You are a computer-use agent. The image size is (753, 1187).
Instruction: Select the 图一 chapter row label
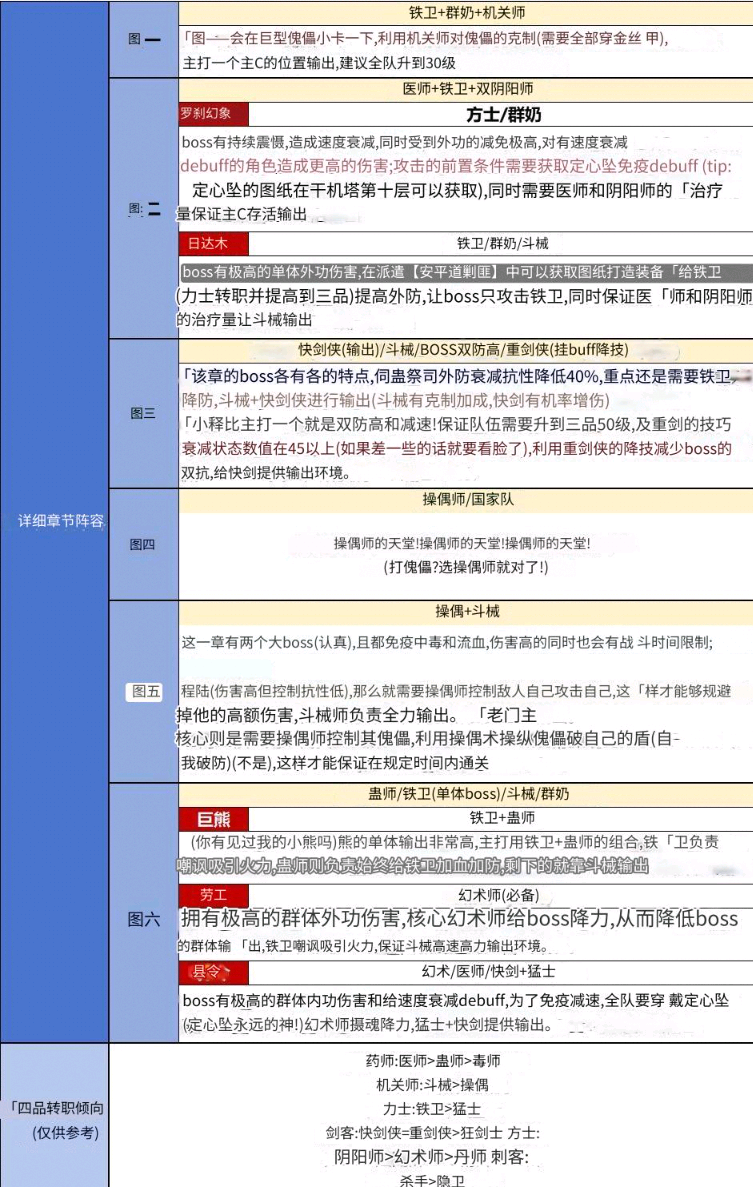pos(144,39)
